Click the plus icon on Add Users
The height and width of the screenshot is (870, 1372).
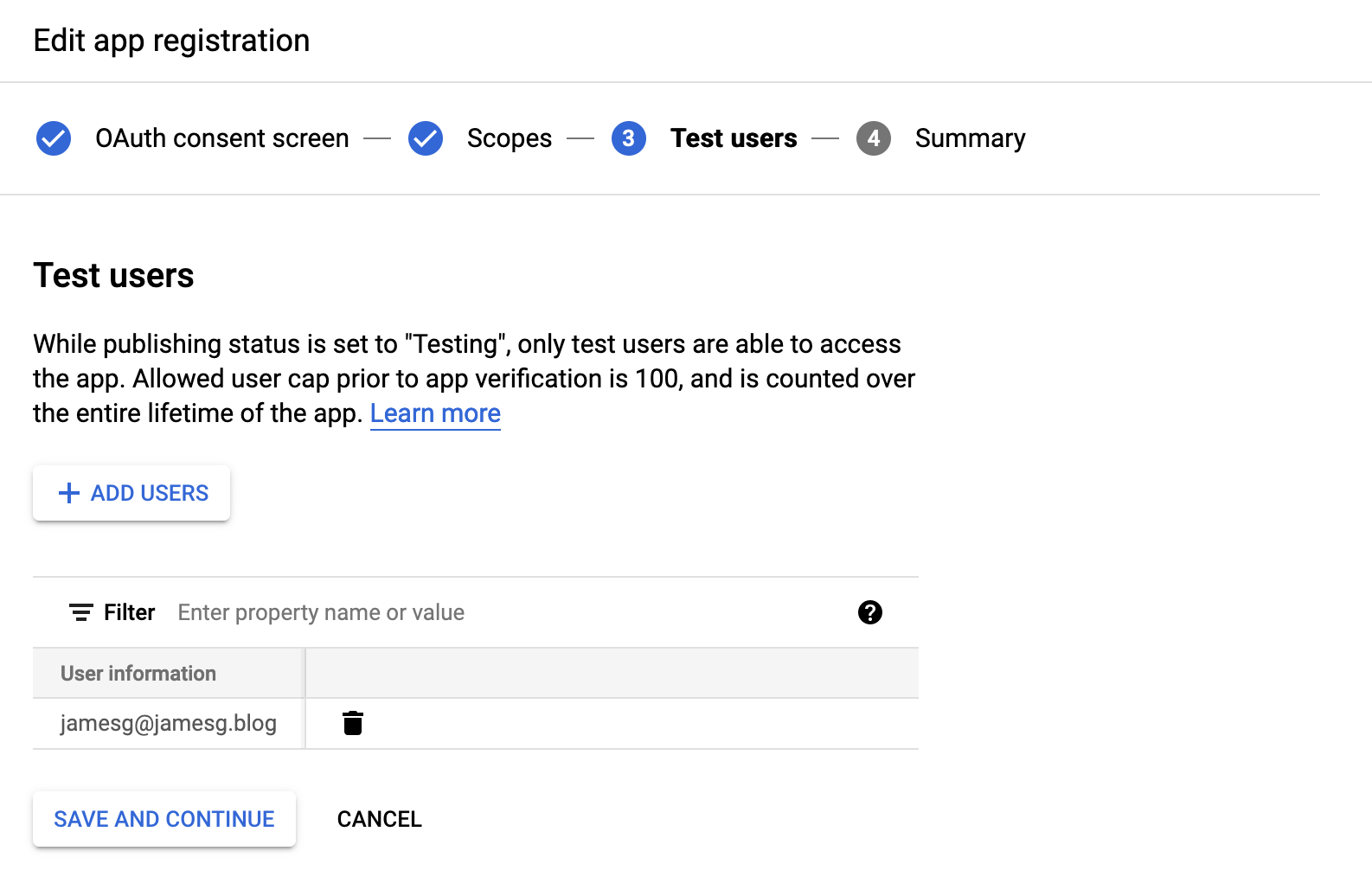[69, 493]
